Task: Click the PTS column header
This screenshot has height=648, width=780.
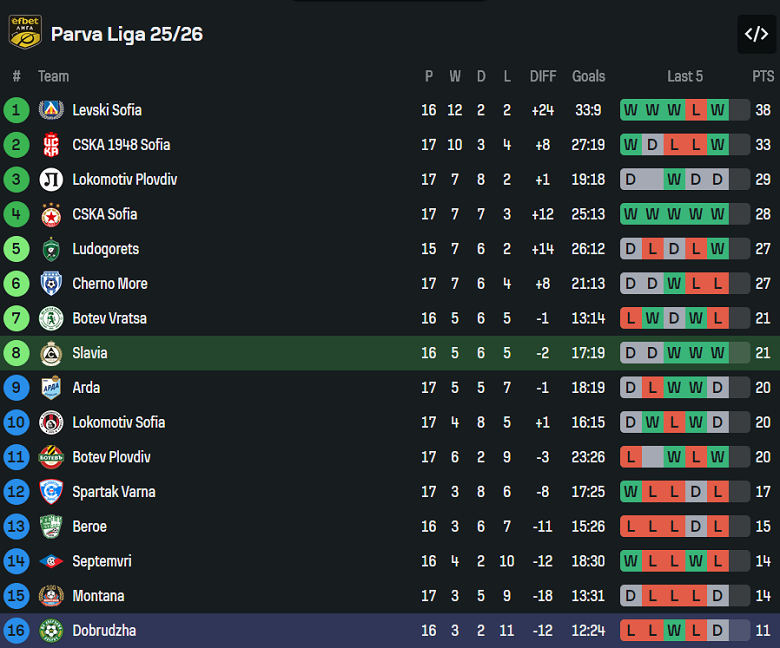Action: (763, 76)
